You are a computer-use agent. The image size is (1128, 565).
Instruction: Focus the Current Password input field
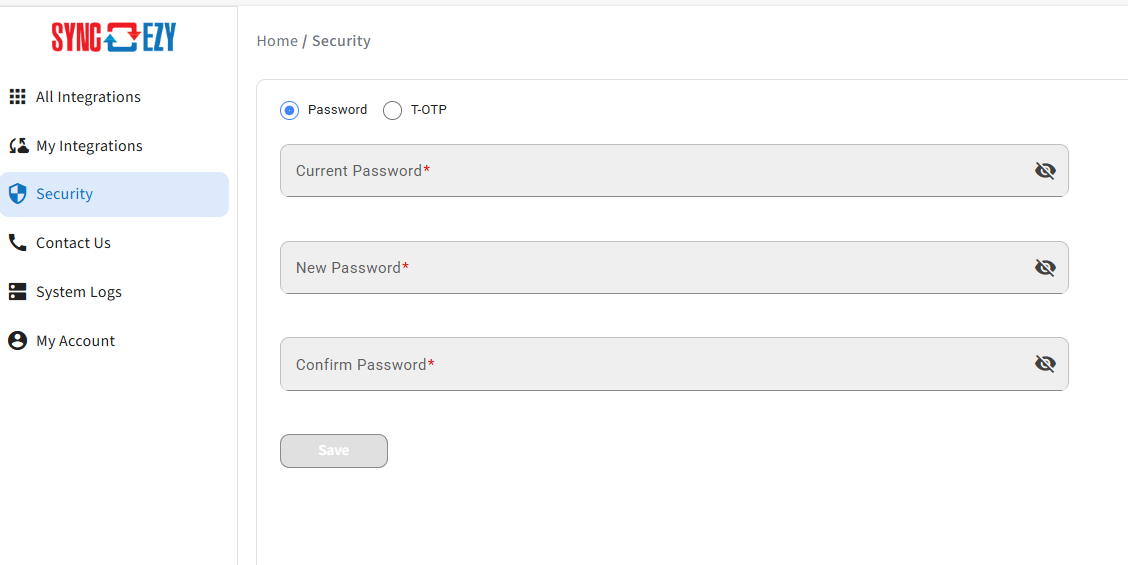click(x=674, y=171)
